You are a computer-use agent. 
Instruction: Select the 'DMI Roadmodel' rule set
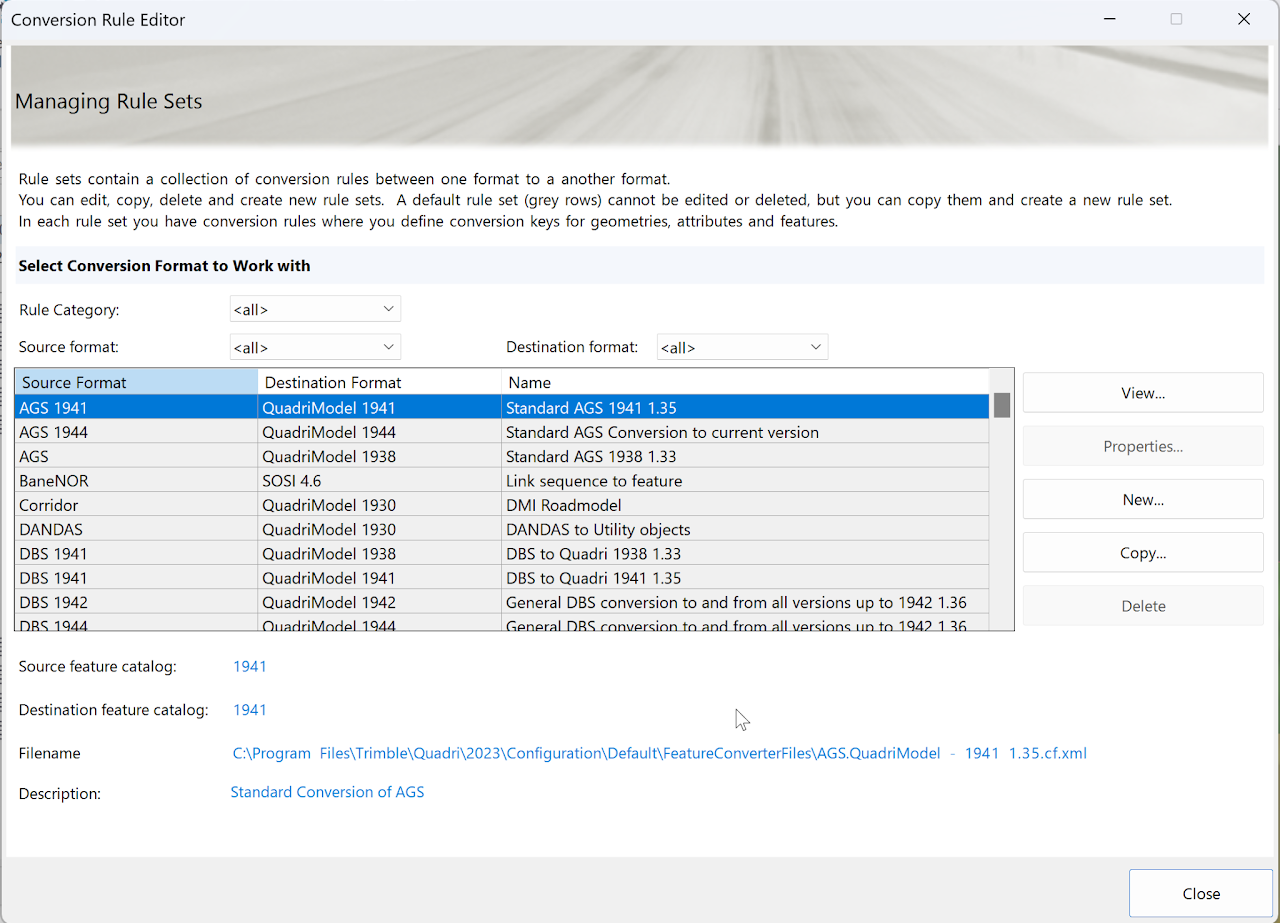click(x=502, y=505)
